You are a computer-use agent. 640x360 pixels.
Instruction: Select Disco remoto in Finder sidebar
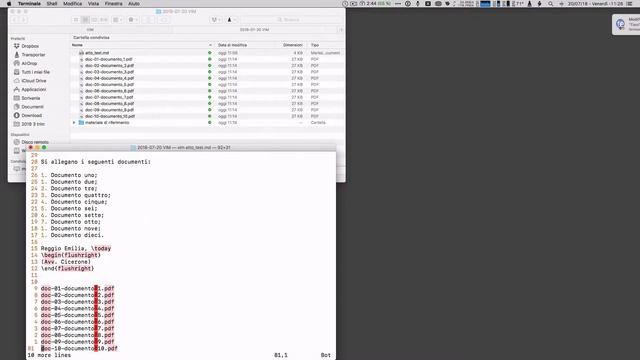coord(31,142)
